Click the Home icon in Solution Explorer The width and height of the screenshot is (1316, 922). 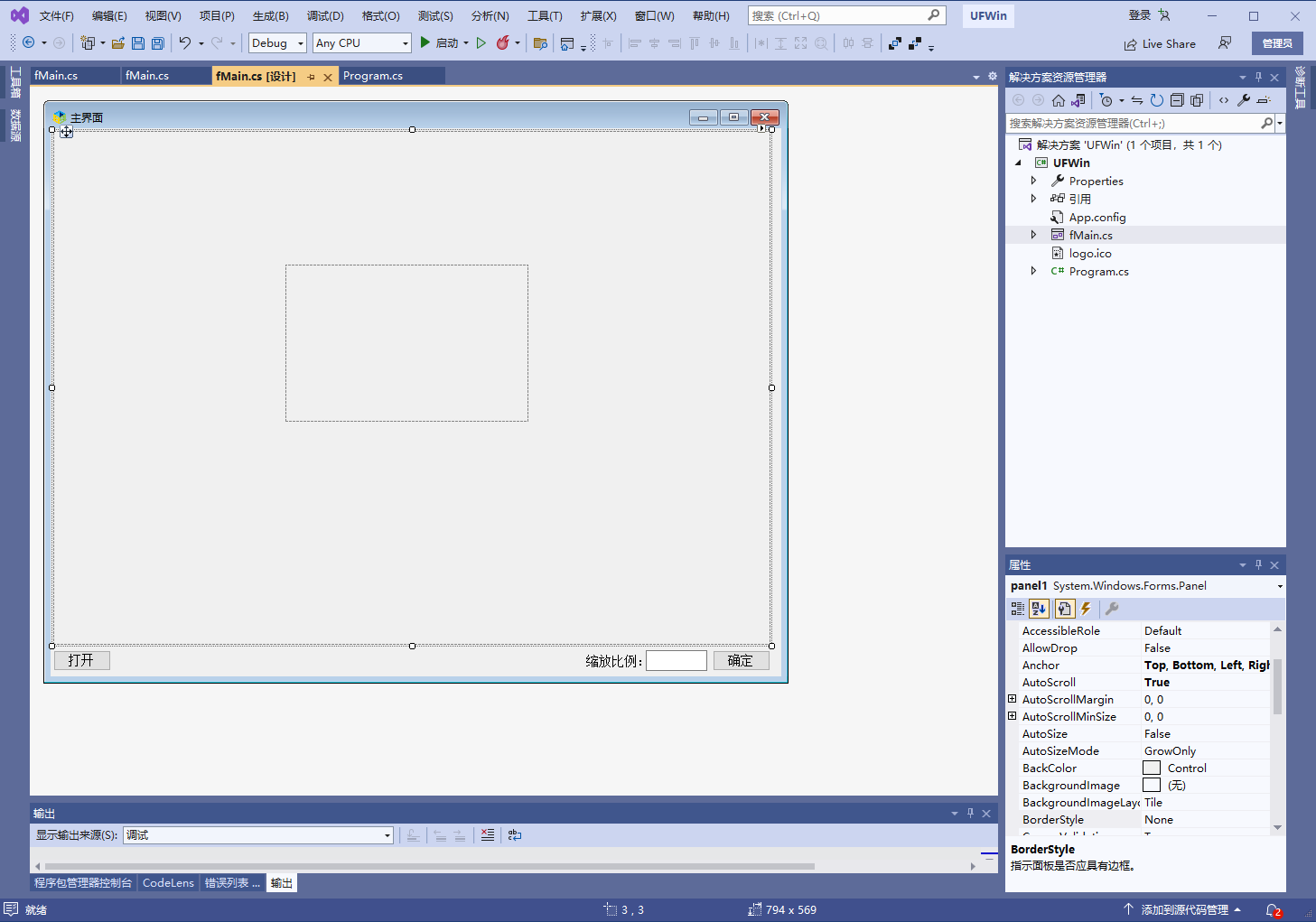click(1059, 100)
